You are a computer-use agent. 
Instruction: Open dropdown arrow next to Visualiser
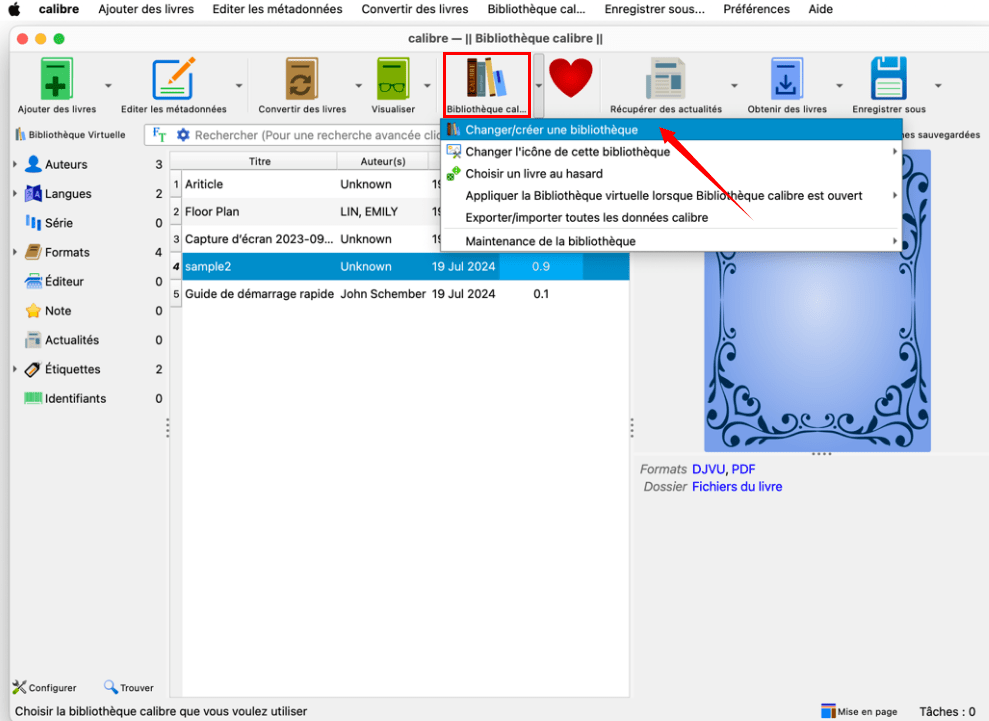point(427,85)
